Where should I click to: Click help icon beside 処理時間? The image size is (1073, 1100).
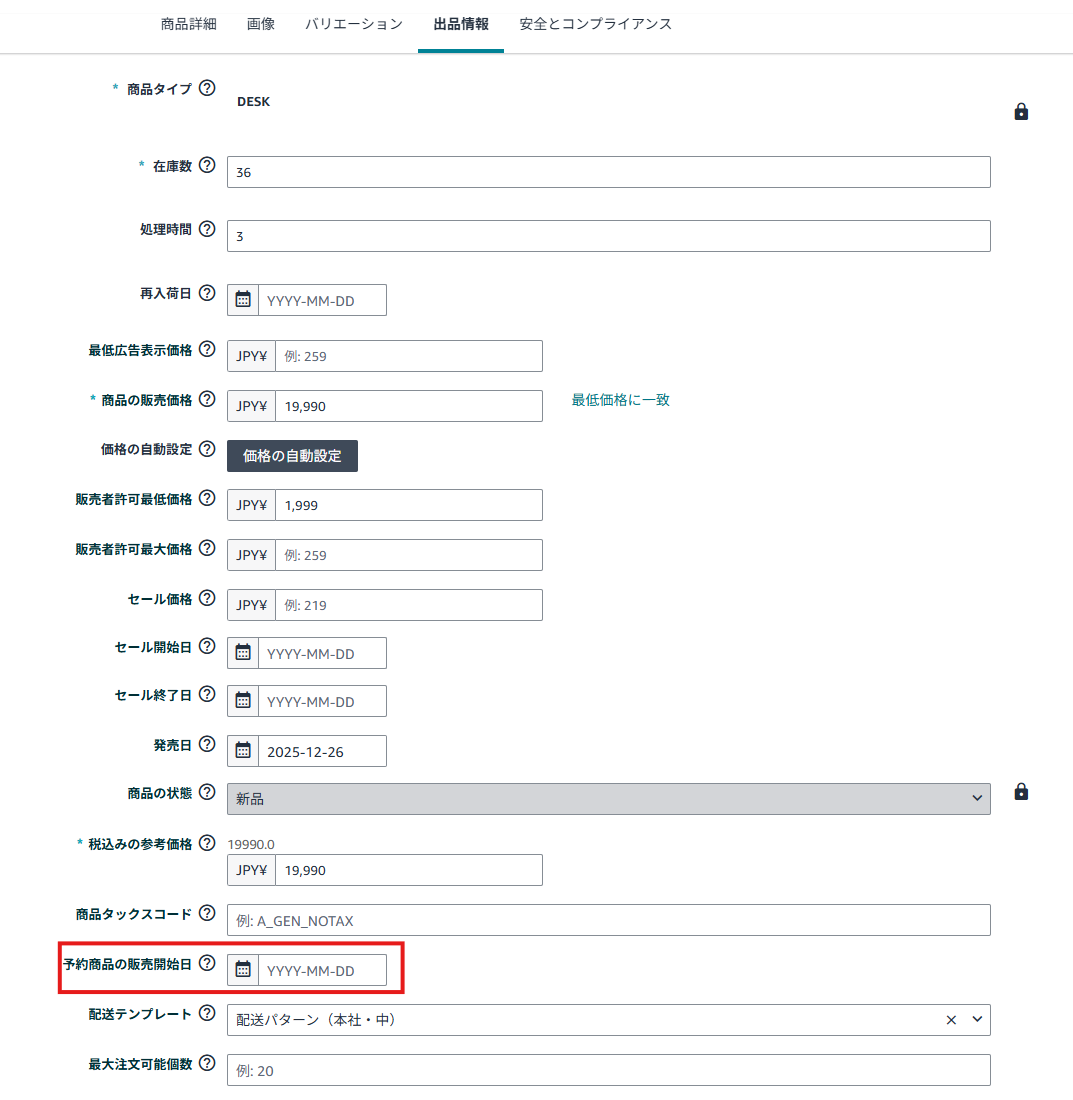207,229
